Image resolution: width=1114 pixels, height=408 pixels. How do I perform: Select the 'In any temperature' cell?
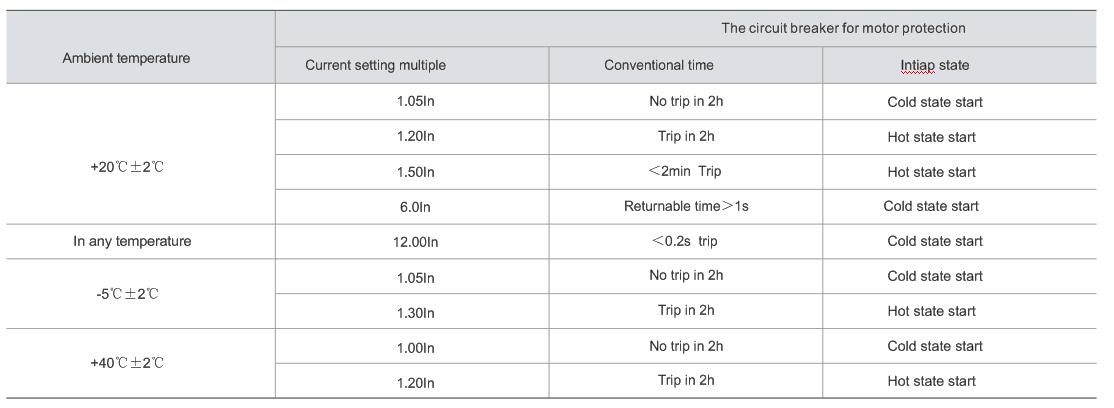click(132, 241)
